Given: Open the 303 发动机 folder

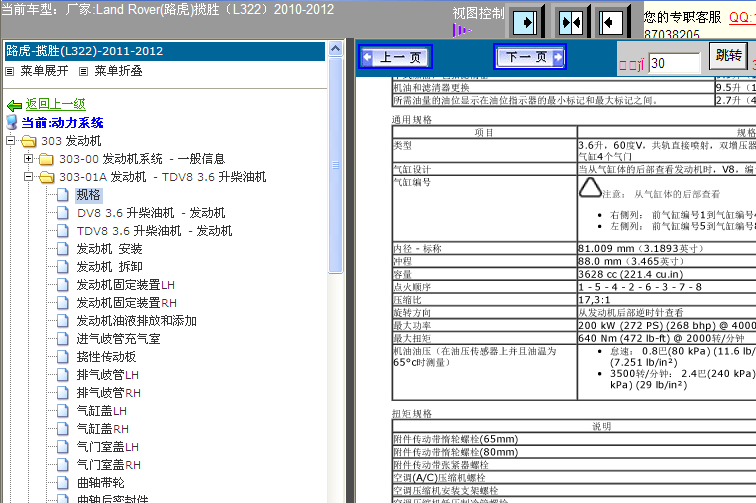Looking at the screenshot, I should point(71,141).
